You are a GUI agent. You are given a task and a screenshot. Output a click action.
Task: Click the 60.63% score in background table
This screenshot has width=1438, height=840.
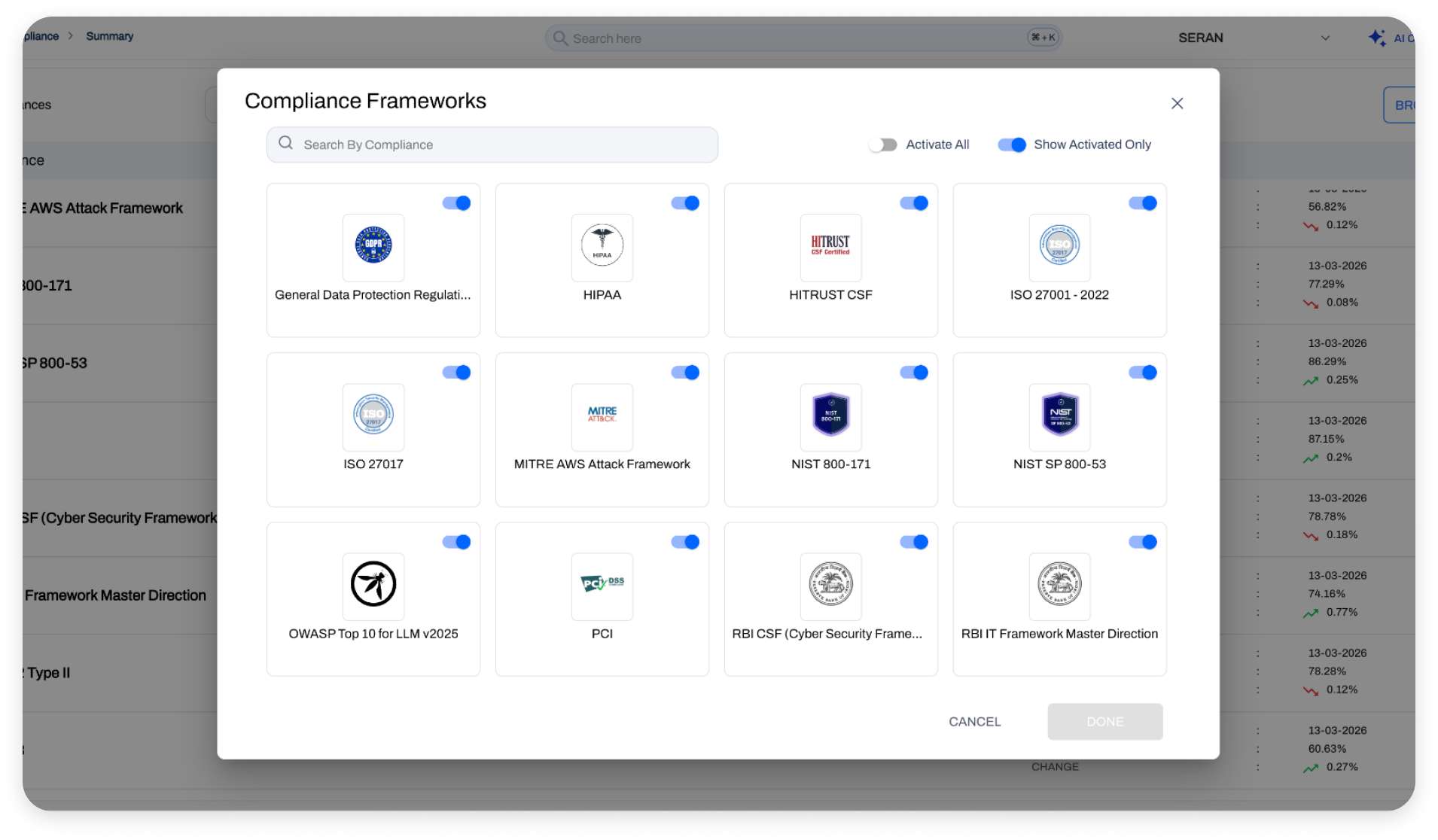point(1327,749)
